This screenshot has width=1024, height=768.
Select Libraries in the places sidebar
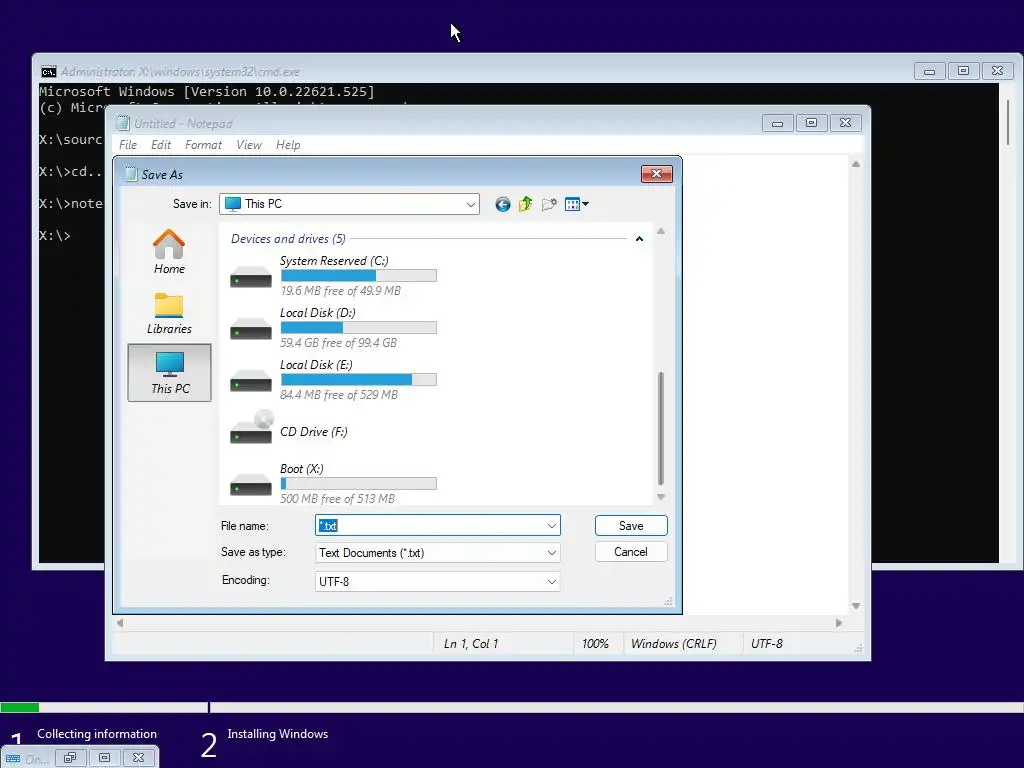(169, 313)
